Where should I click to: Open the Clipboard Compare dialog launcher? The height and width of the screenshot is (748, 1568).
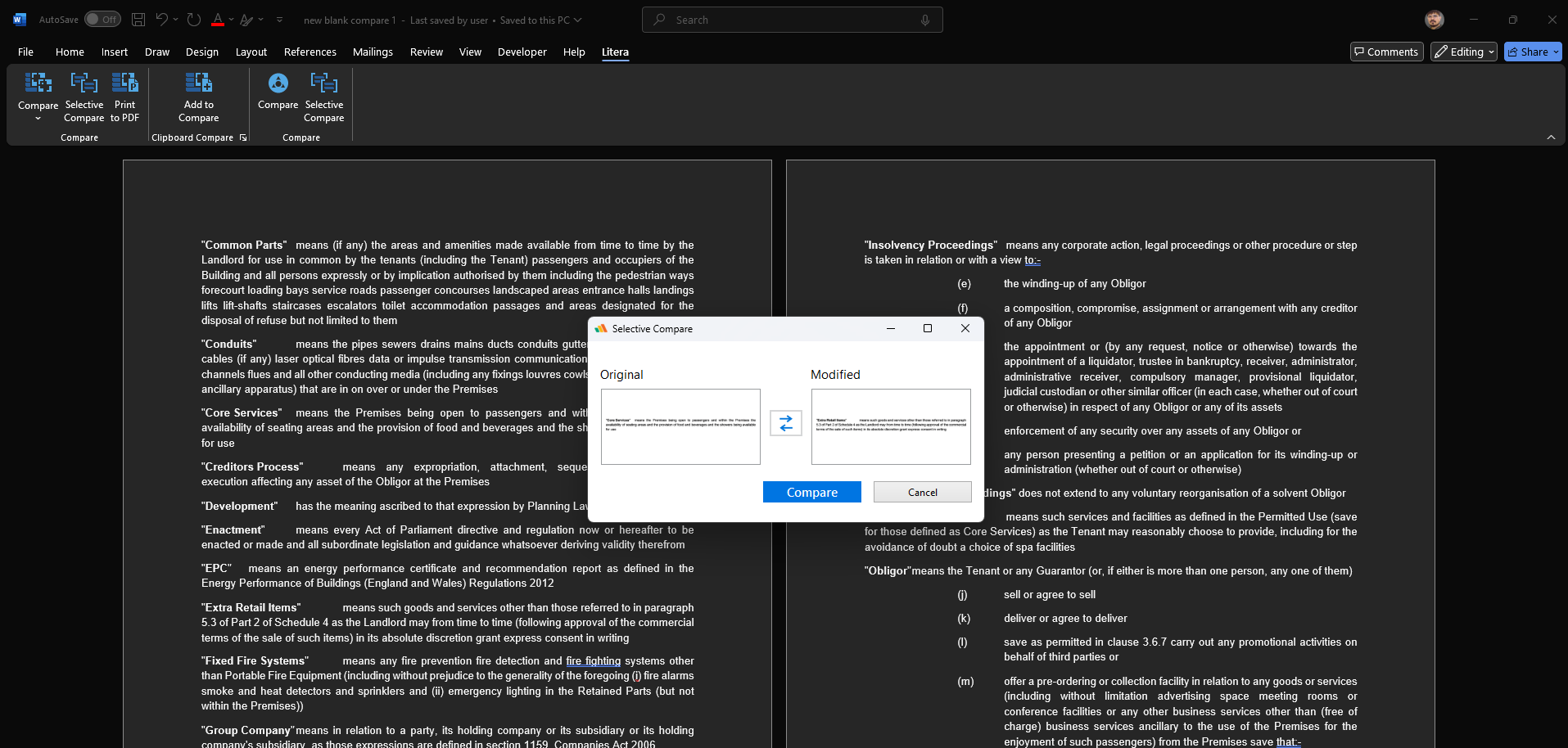point(243,137)
